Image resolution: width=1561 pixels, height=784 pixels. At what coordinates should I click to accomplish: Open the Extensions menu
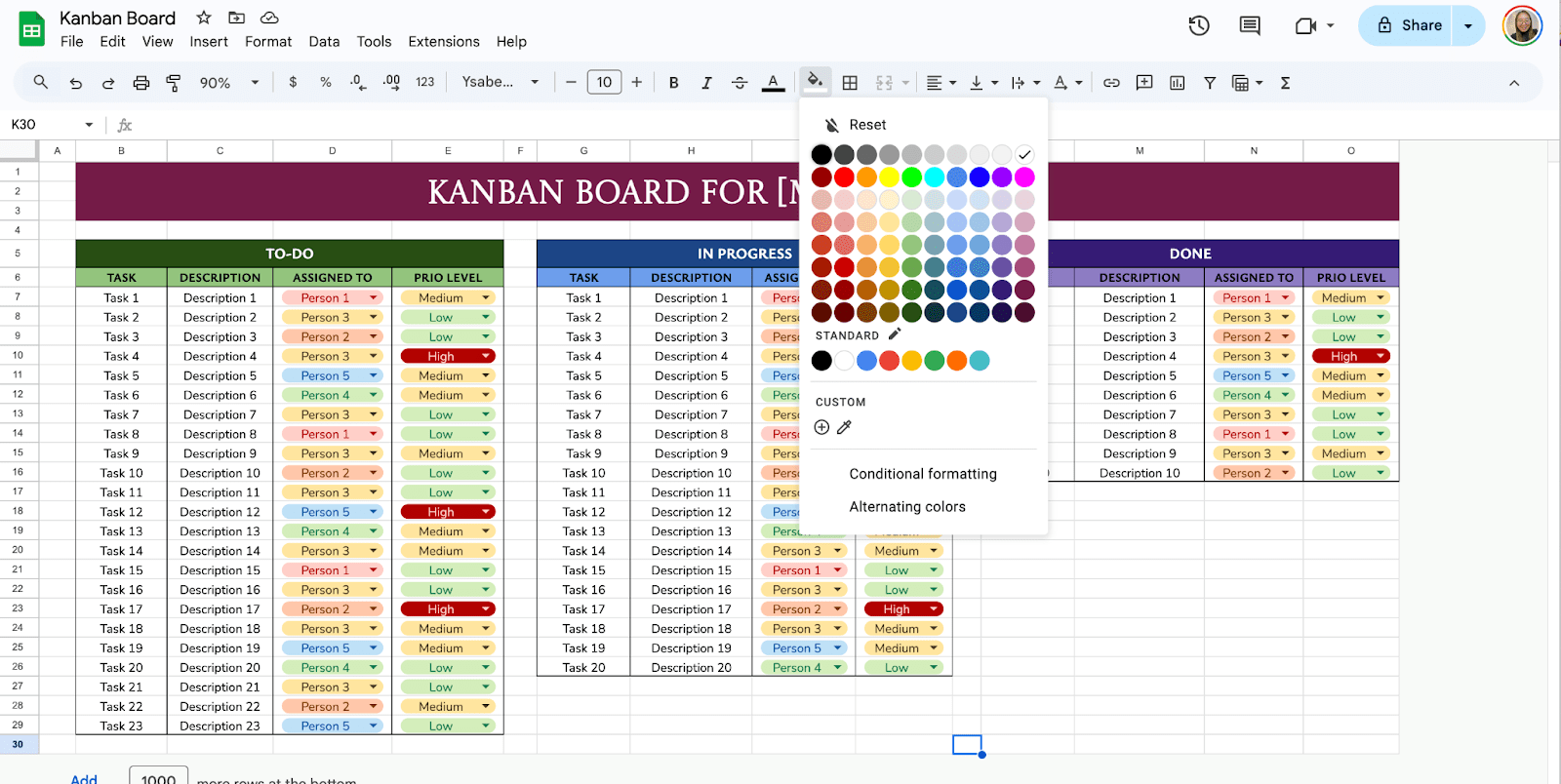click(444, 42)
